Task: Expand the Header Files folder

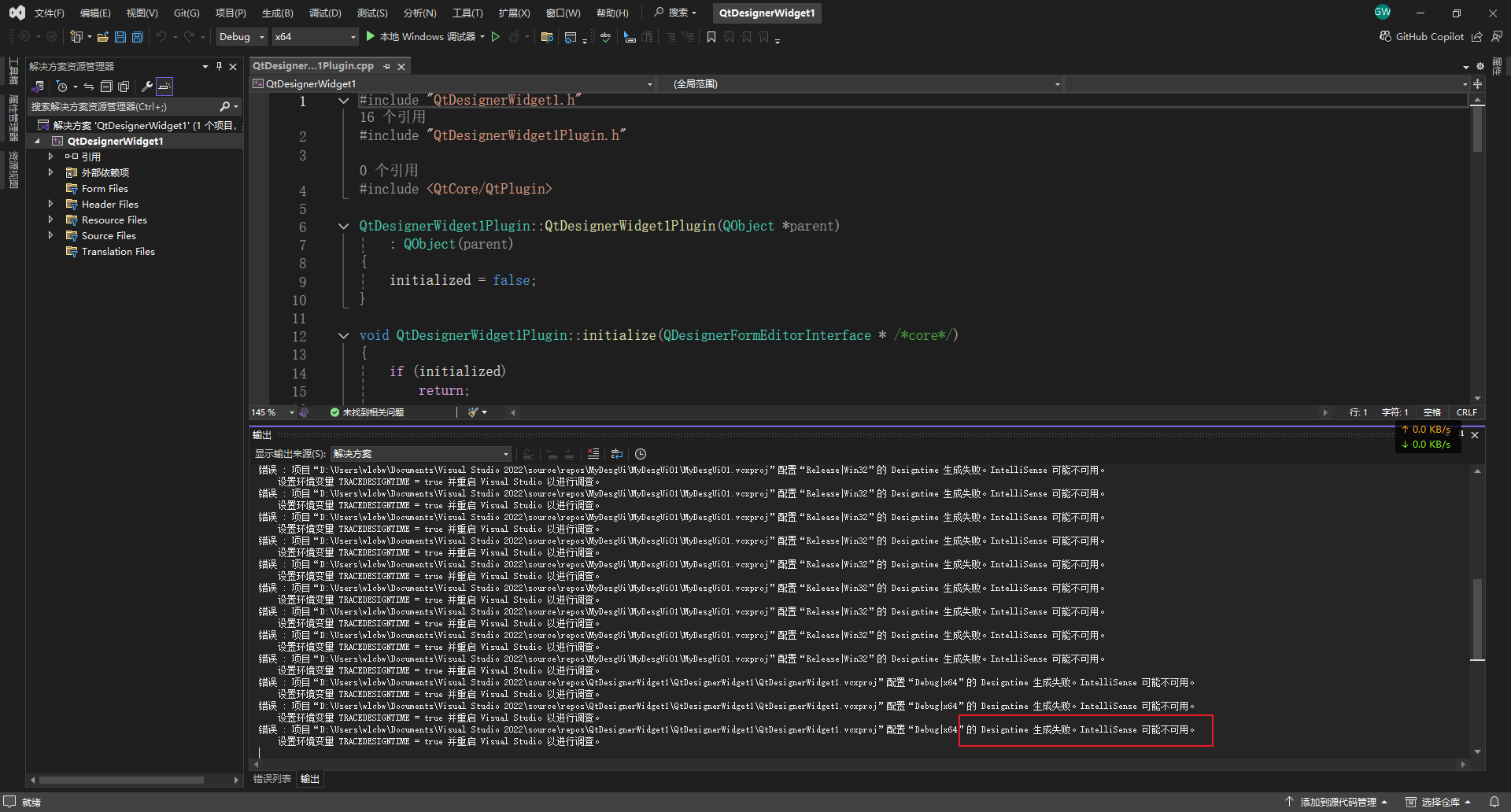Action: 50,204
